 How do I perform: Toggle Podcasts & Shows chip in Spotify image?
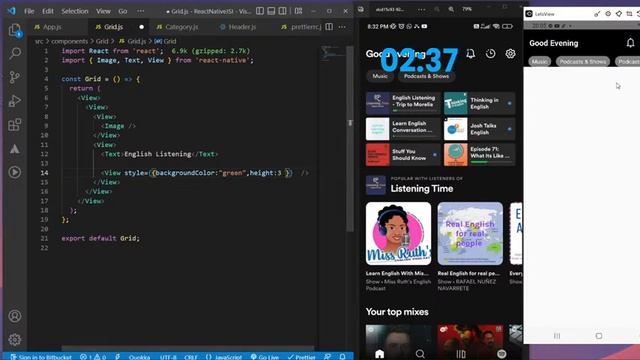pyautogui.click(x=426, y=76)
